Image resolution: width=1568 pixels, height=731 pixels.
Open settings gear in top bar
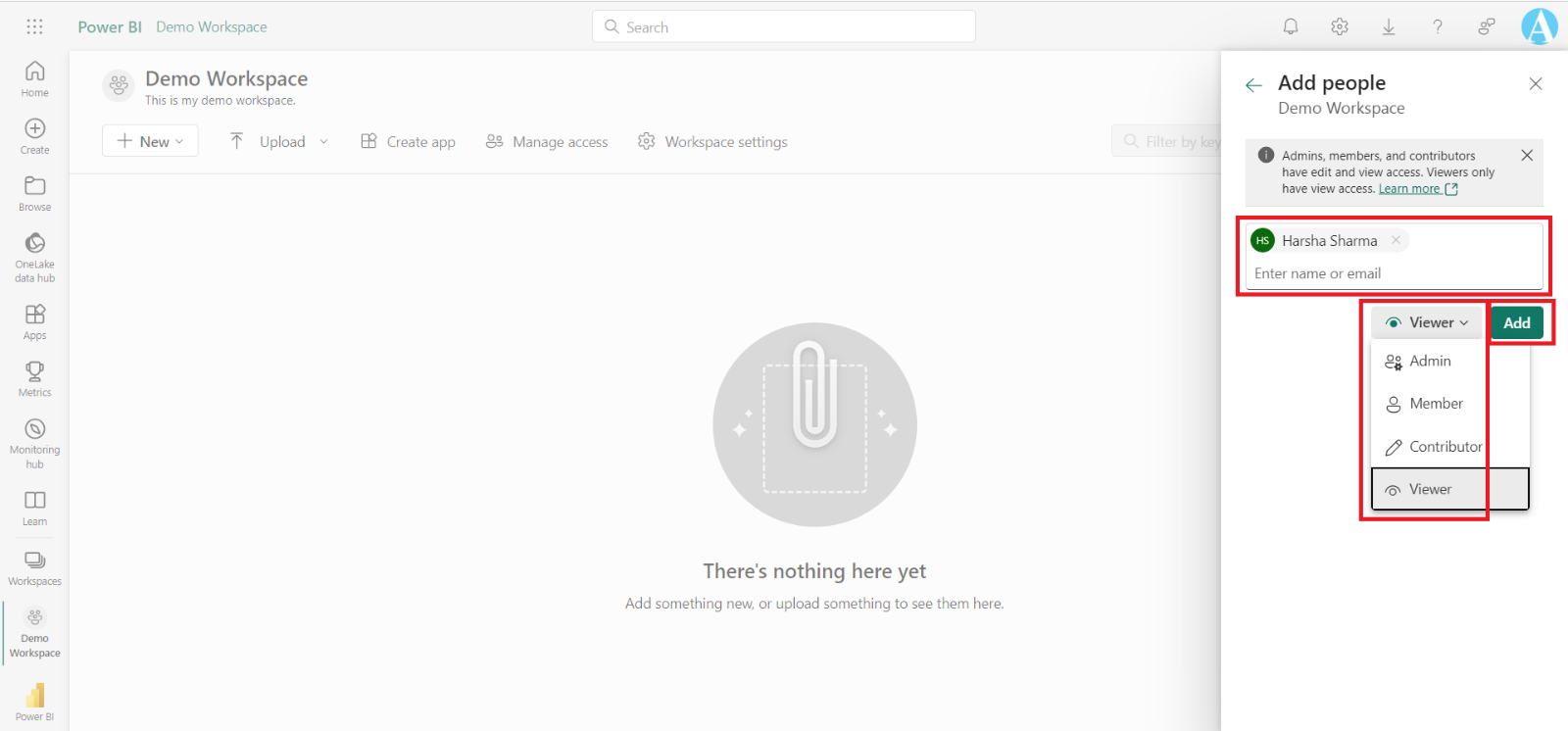tap(1340, 26)
